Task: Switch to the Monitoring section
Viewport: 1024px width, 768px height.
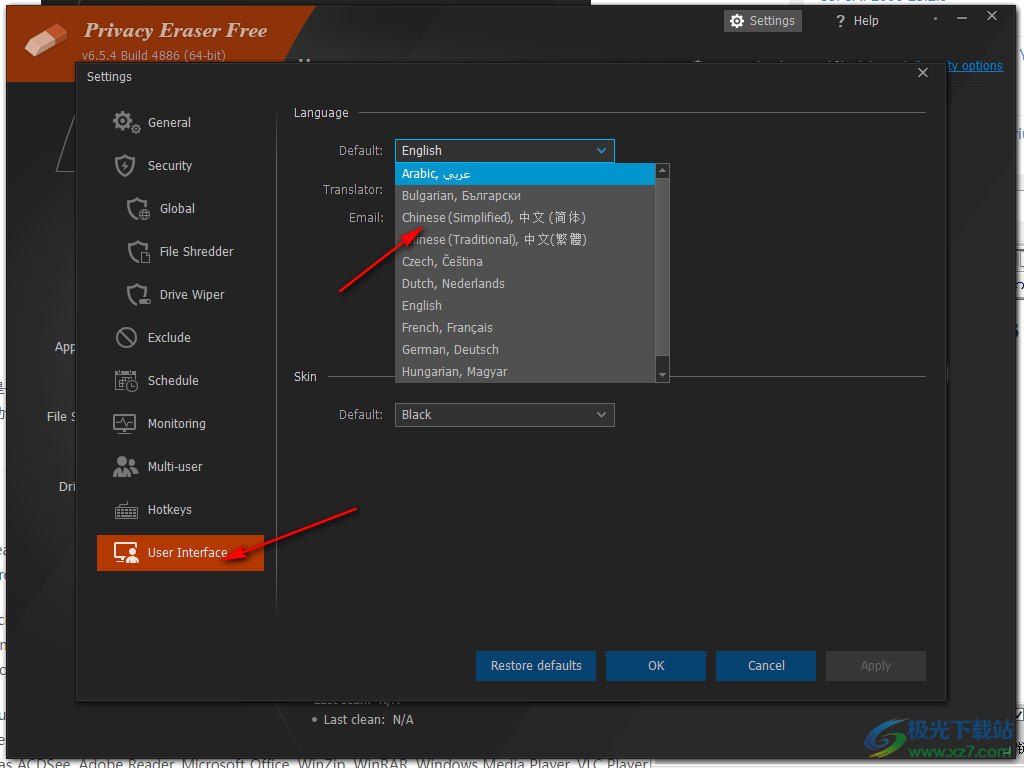Action: pos(175,423)
